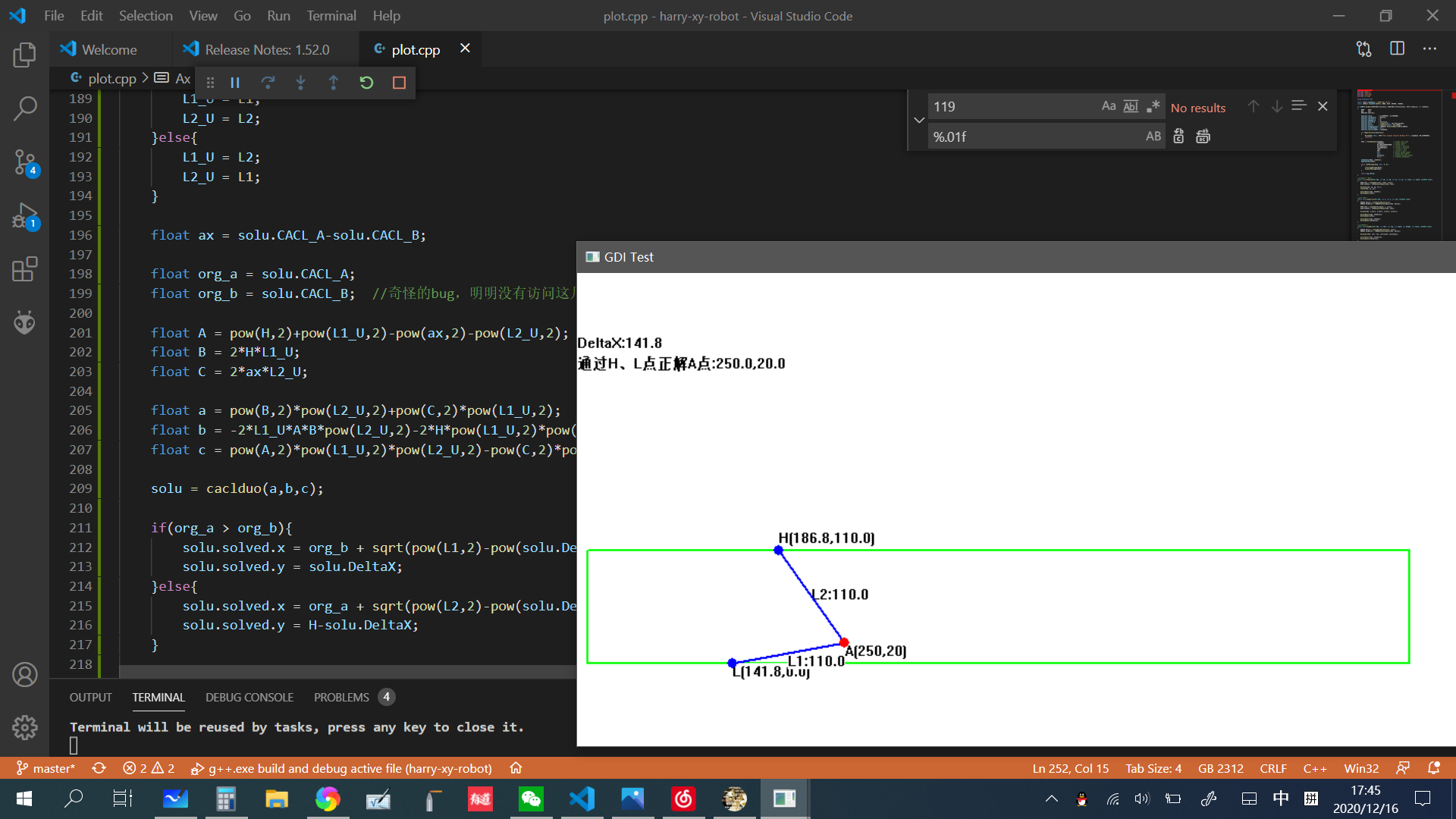Open the Run menu

[278, 16]
